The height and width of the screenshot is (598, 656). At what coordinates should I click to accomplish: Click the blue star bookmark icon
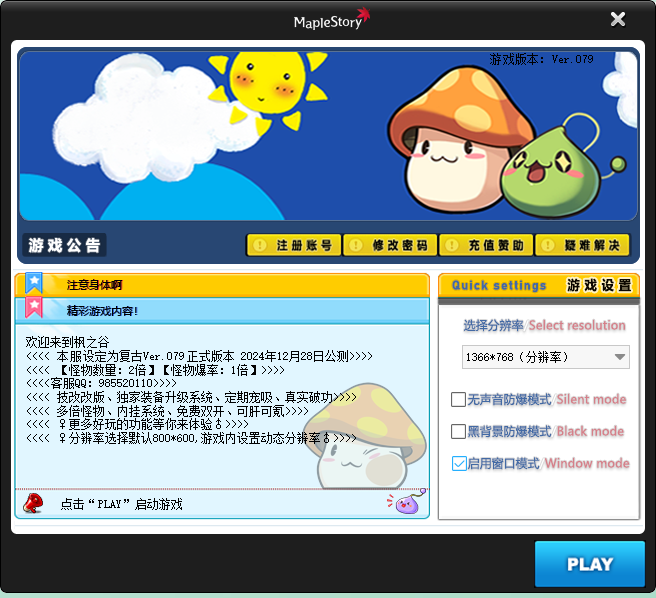pos(33,283)
